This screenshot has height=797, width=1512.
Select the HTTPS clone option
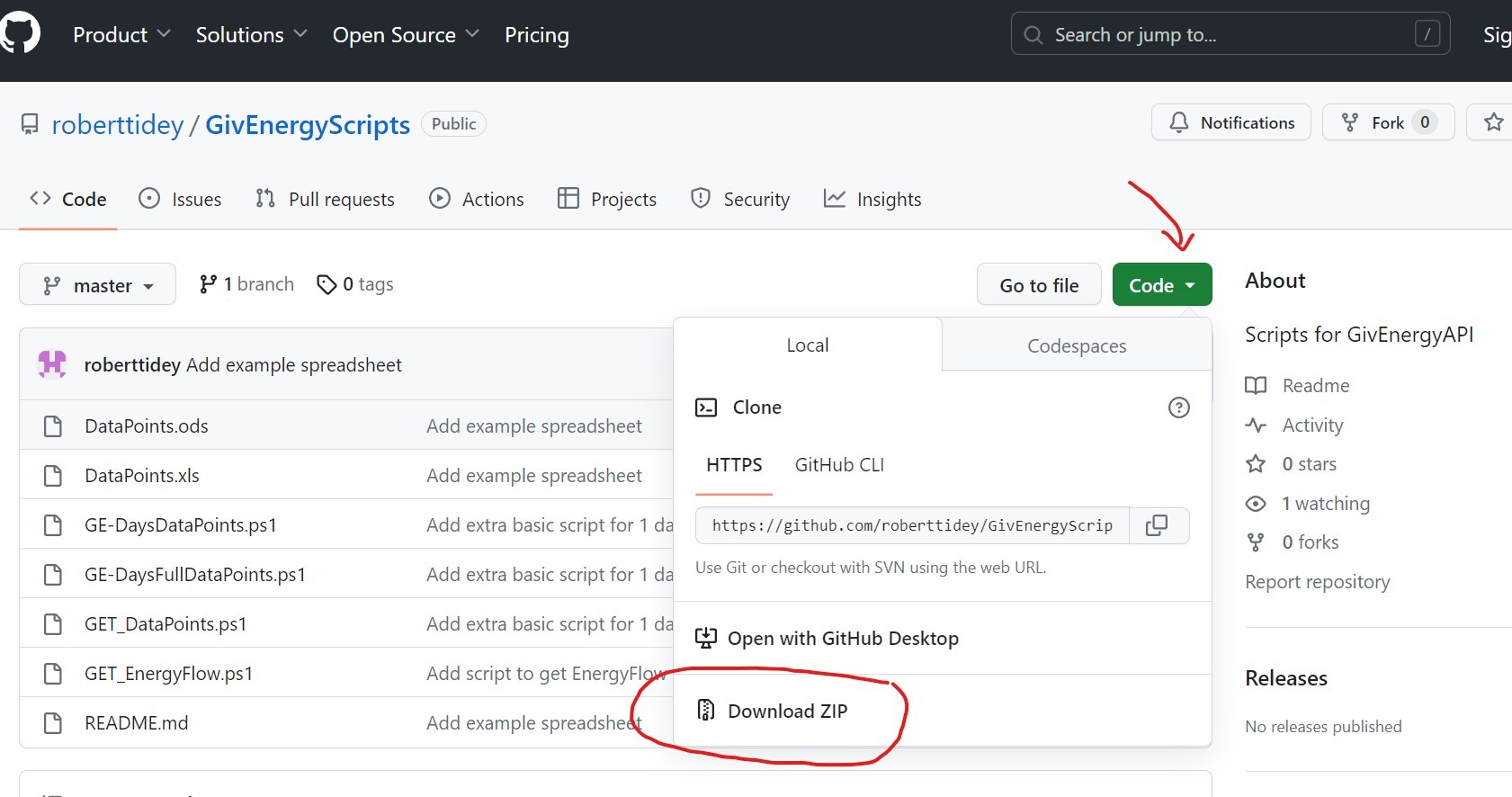coord(734,465)
